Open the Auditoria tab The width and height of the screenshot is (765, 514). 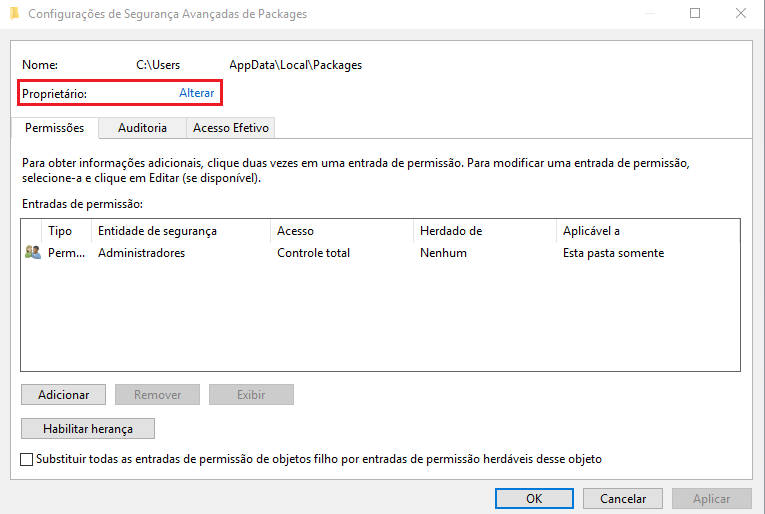point(142,128)
